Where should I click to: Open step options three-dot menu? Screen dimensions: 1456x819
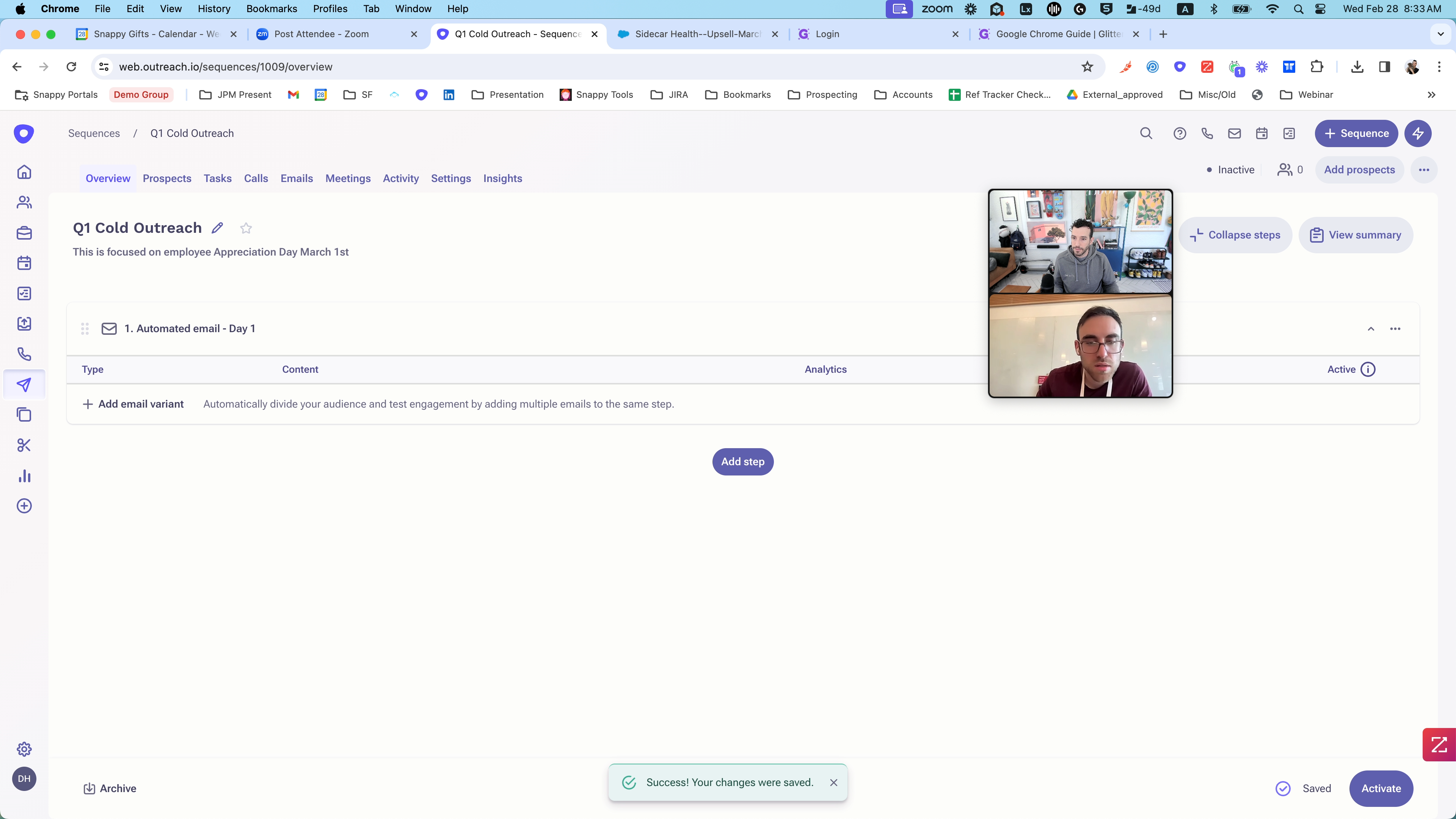(x=1395, y=329)
